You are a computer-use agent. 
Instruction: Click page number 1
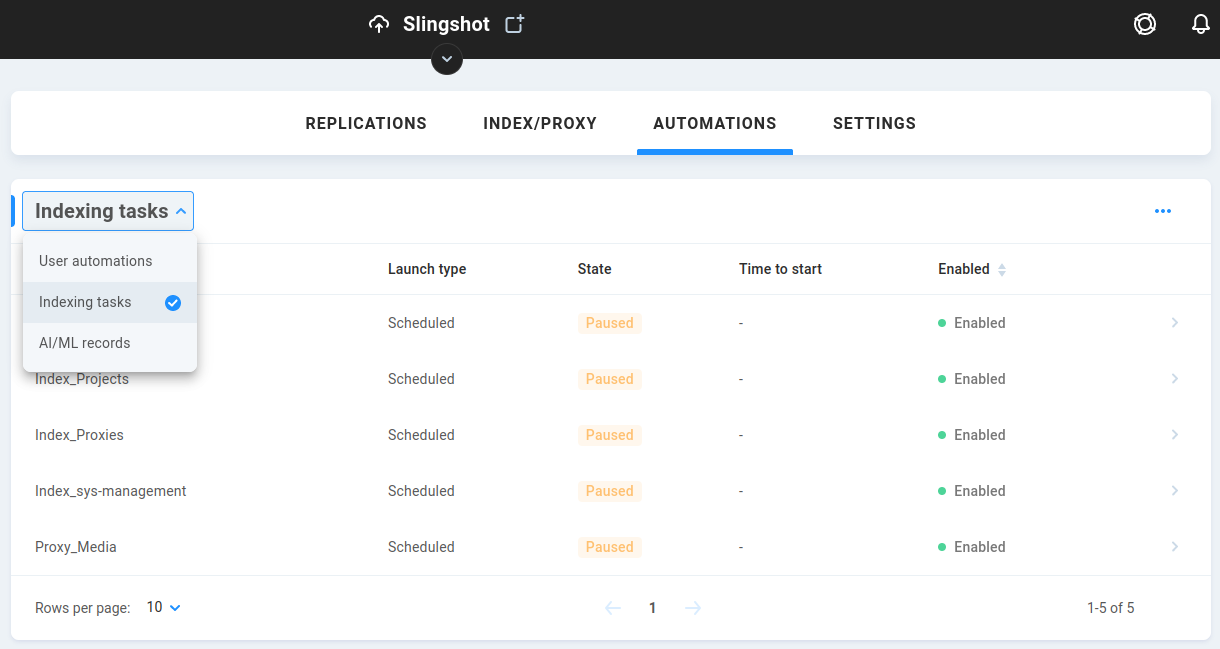tap(653, 608)
